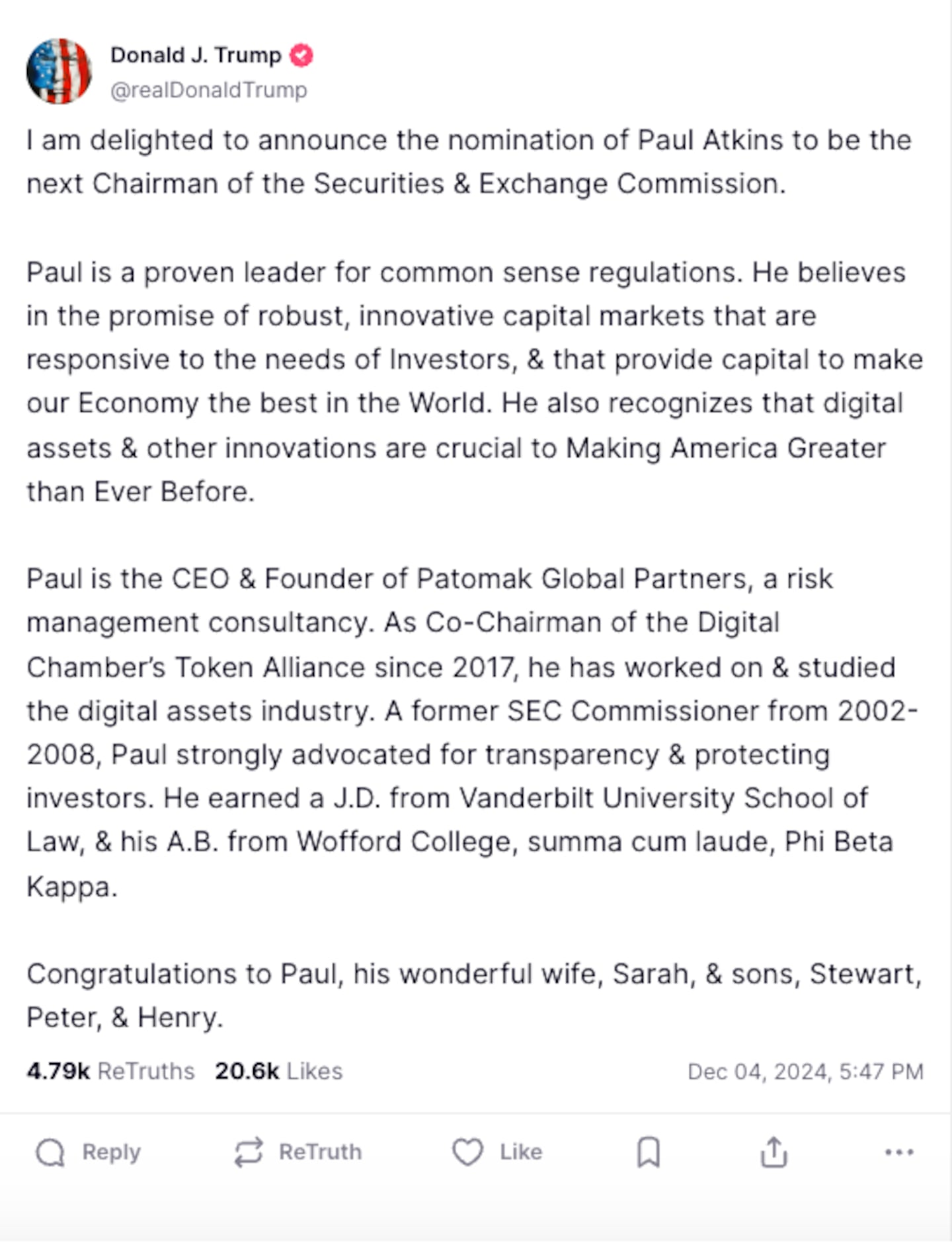
Task: Bookmark this post with the bookmark icon
Action: tap(649, 1152)
